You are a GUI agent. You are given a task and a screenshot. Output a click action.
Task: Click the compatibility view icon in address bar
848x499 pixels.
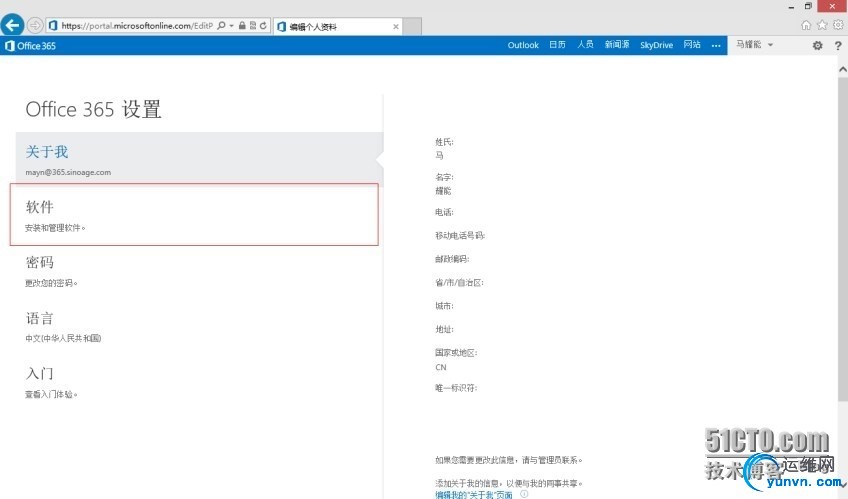click(253, 25)
